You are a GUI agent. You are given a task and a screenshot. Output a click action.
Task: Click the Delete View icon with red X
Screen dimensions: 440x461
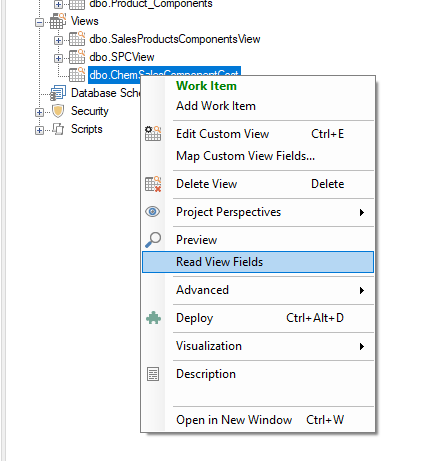pos(153,184)
